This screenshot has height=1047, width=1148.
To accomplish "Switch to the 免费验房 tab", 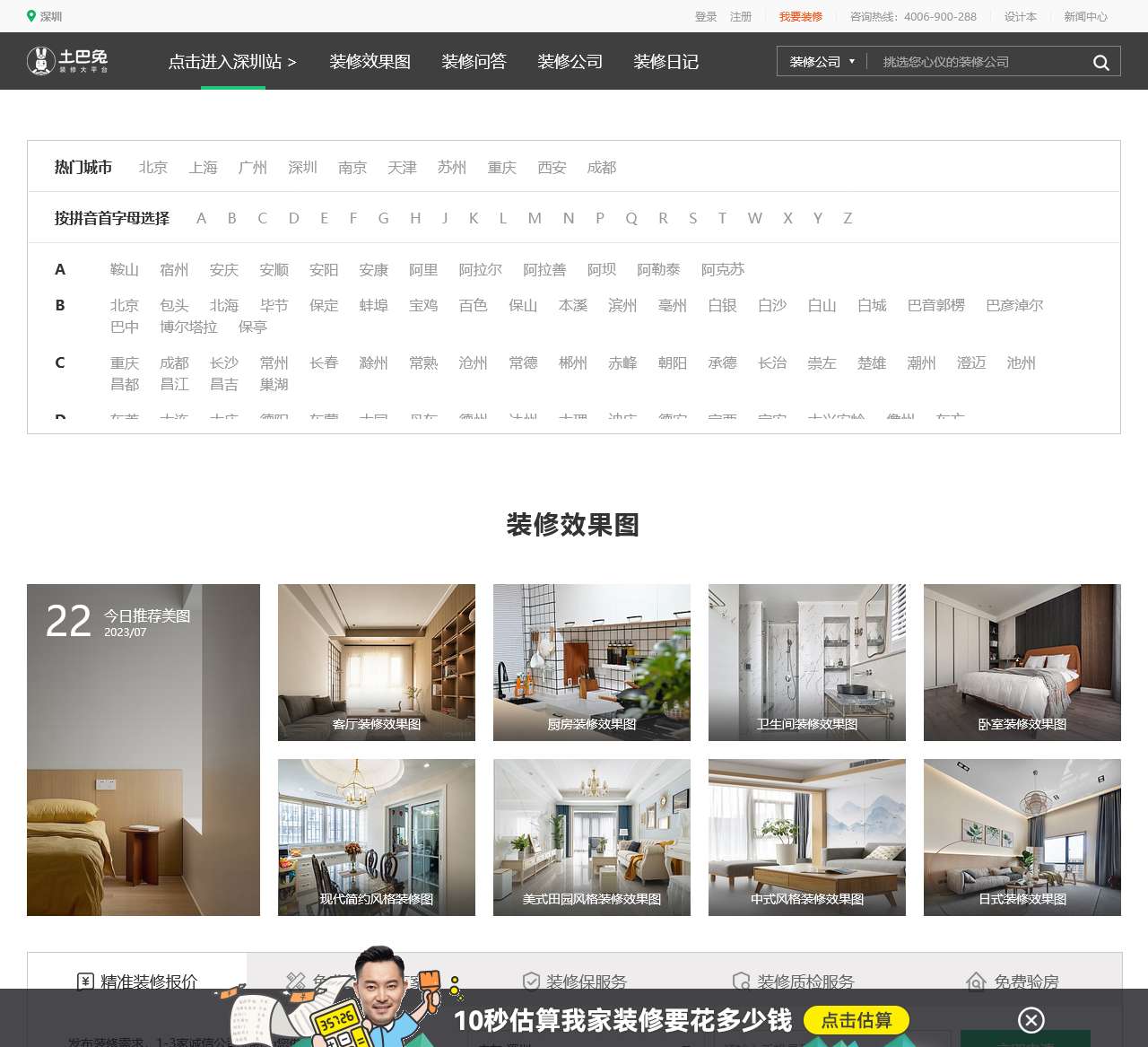I will pyautogui.click(x=1013, y=982).
